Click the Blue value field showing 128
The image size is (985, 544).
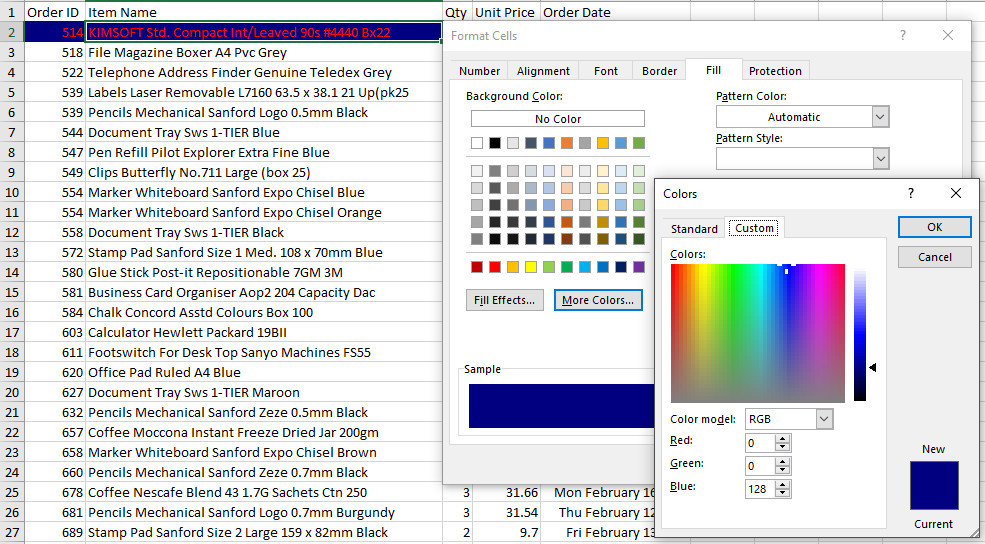click(x=760, y=489)
